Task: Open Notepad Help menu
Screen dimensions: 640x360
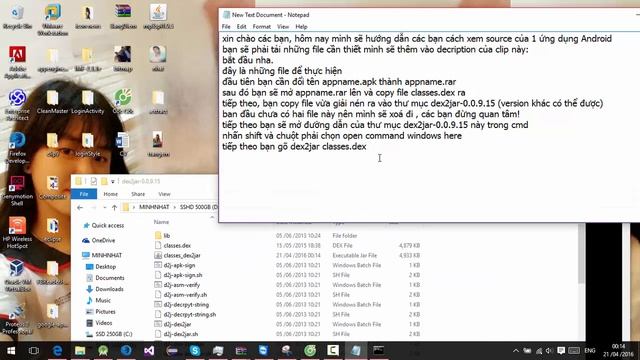Action: [x=301, y=27]
